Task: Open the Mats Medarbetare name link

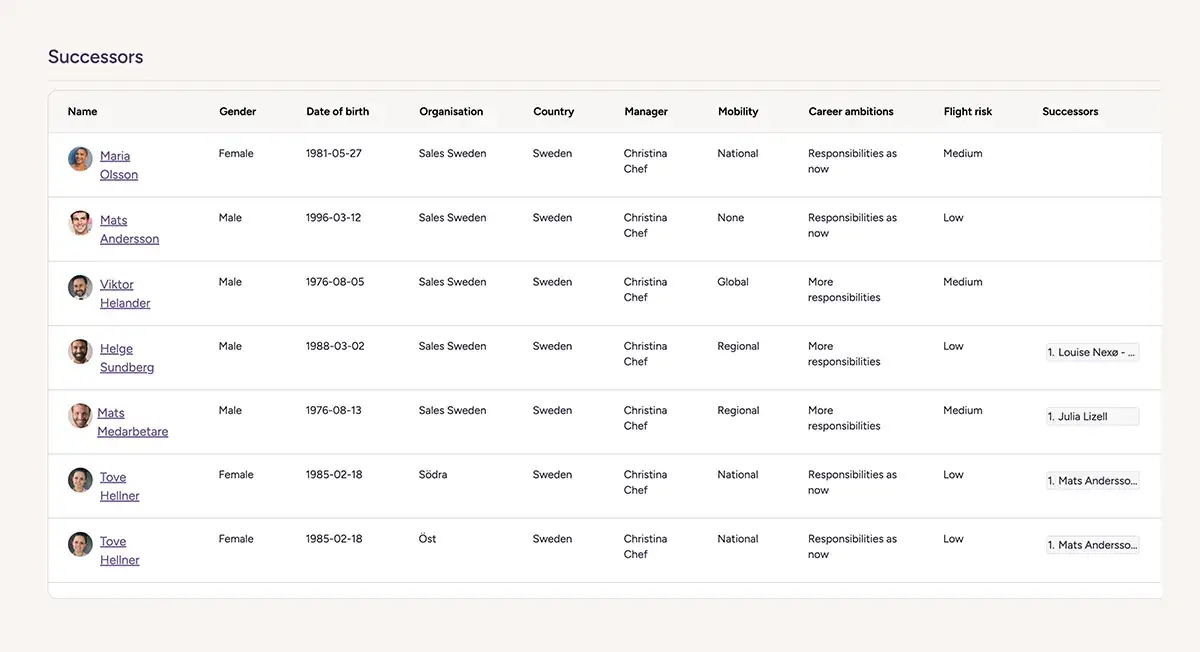Action: click(x=132, y=422)
